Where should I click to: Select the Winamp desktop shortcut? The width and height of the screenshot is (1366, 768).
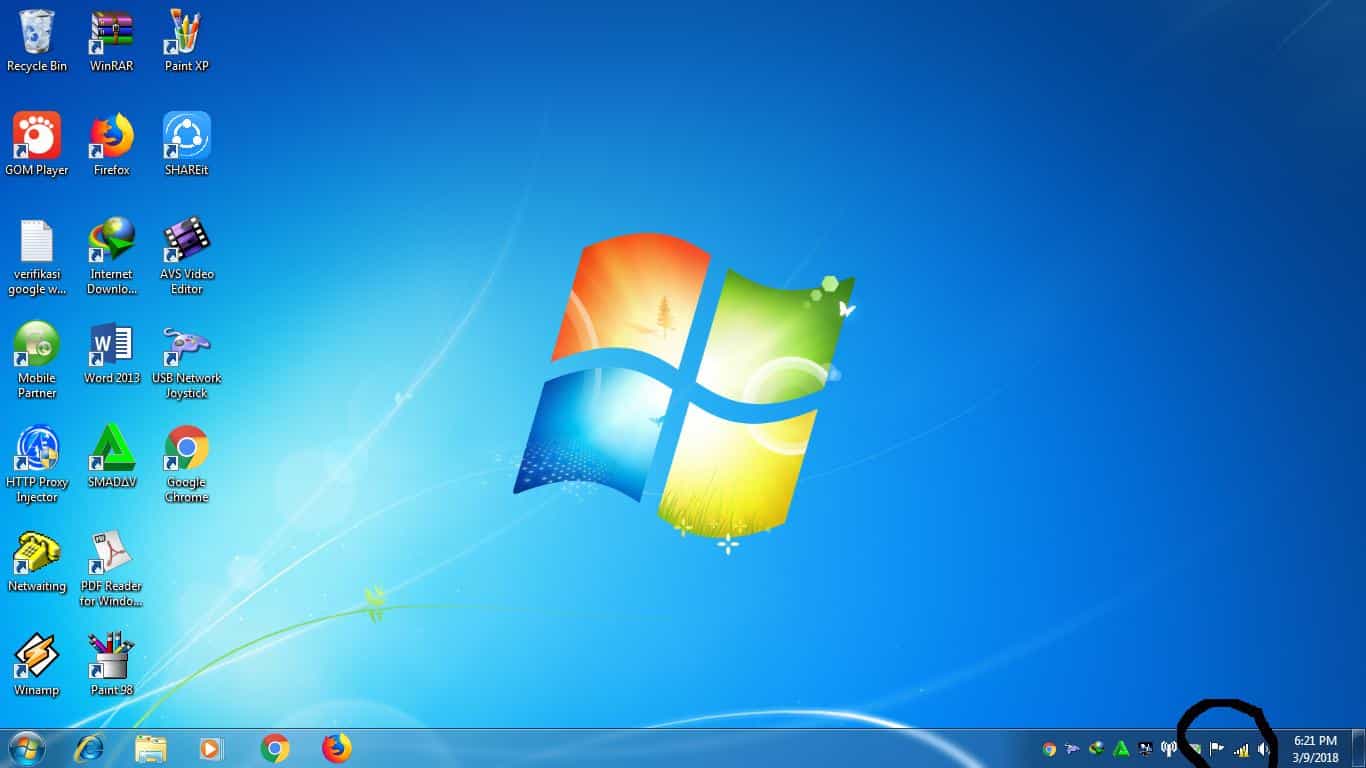click(37, 664)
